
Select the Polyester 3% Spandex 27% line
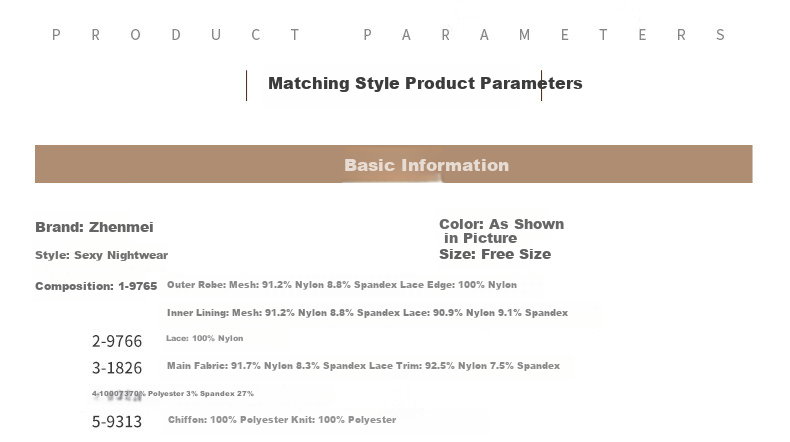pyautogui.click(x=173, y=394)
